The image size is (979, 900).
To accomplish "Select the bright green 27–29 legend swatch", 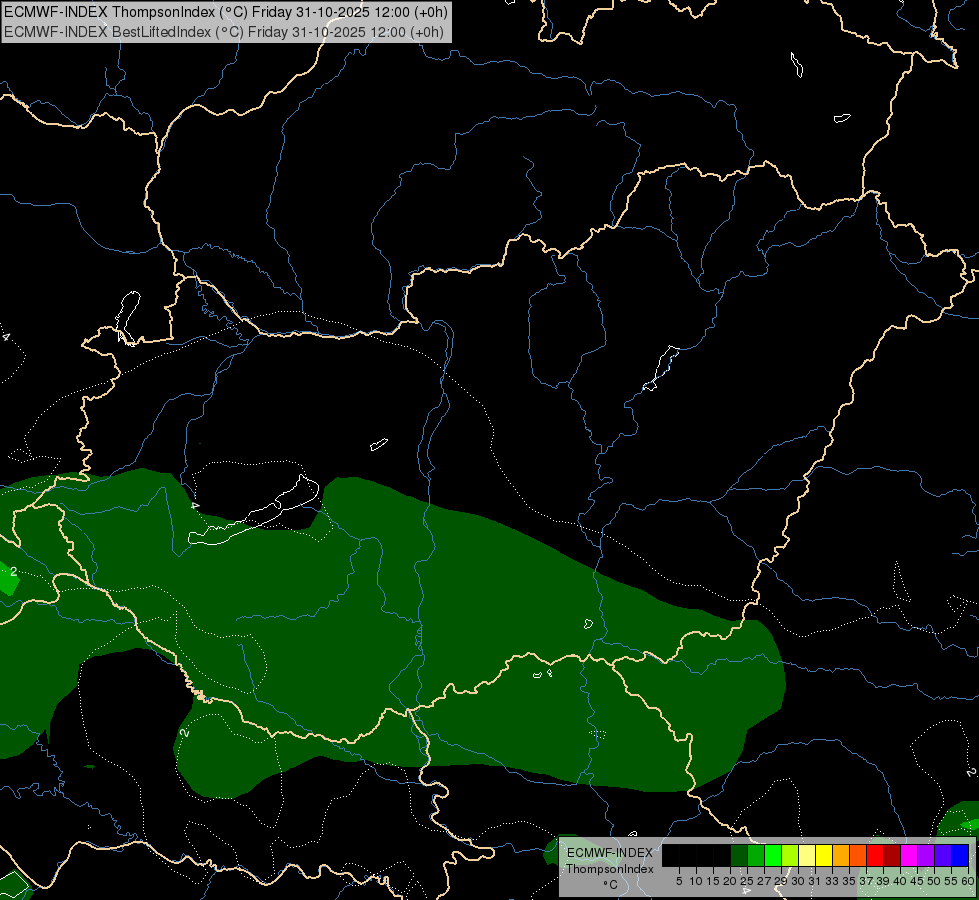I will click(773, 855).
